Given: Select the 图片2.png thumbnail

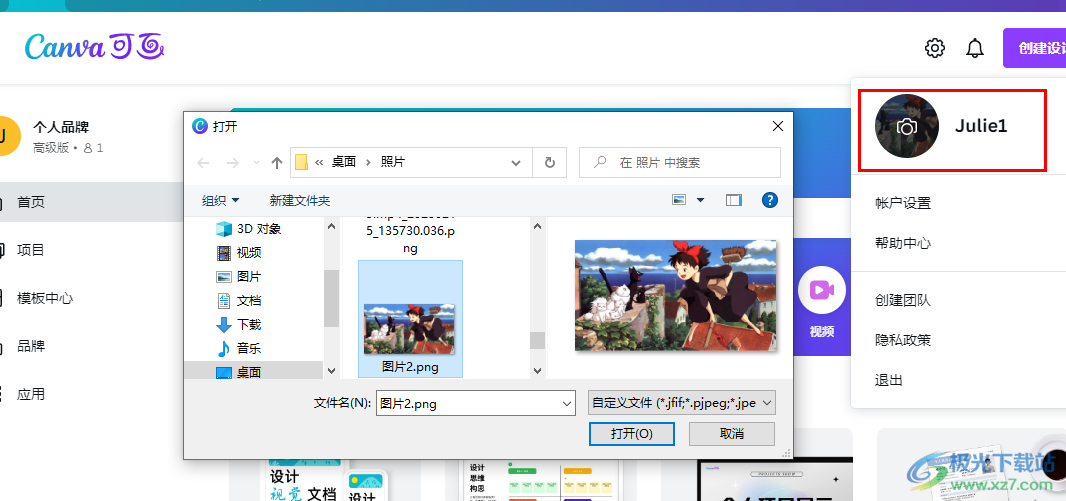Looking at the screenshot, I should (410, 318).
